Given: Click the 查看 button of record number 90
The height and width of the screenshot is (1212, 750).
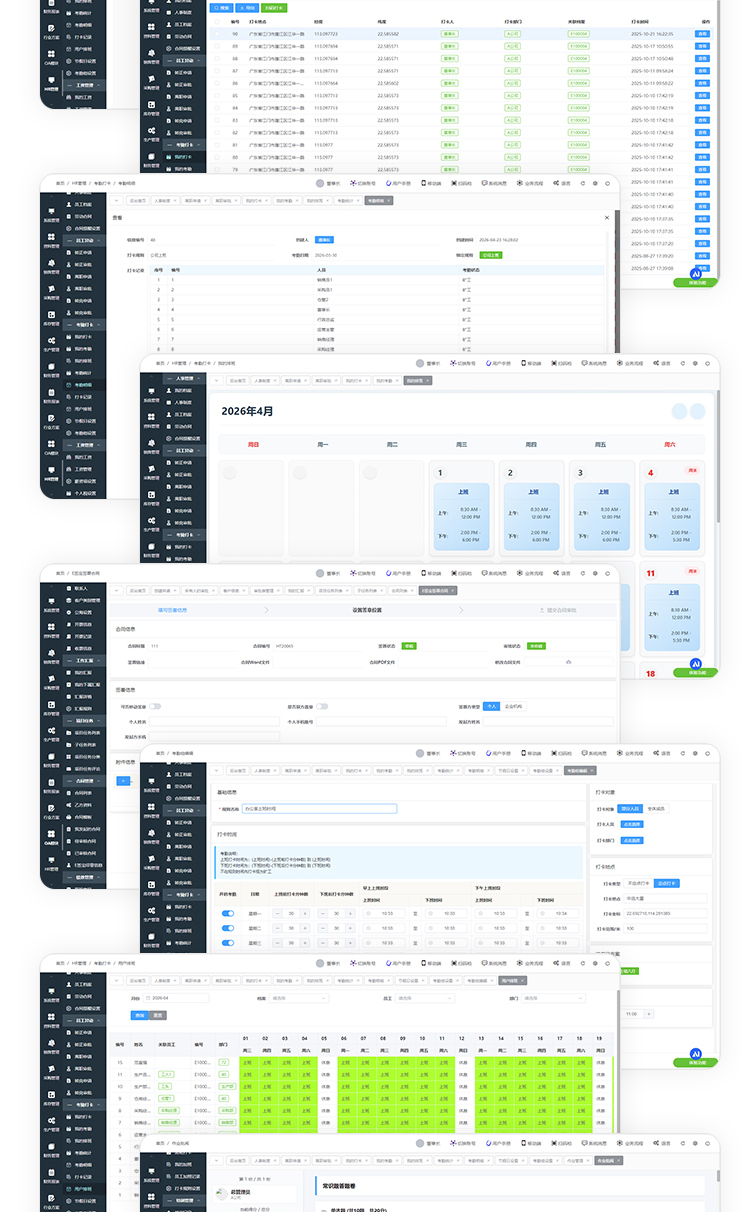Looking at the screenshot, I should coord(702,33).
